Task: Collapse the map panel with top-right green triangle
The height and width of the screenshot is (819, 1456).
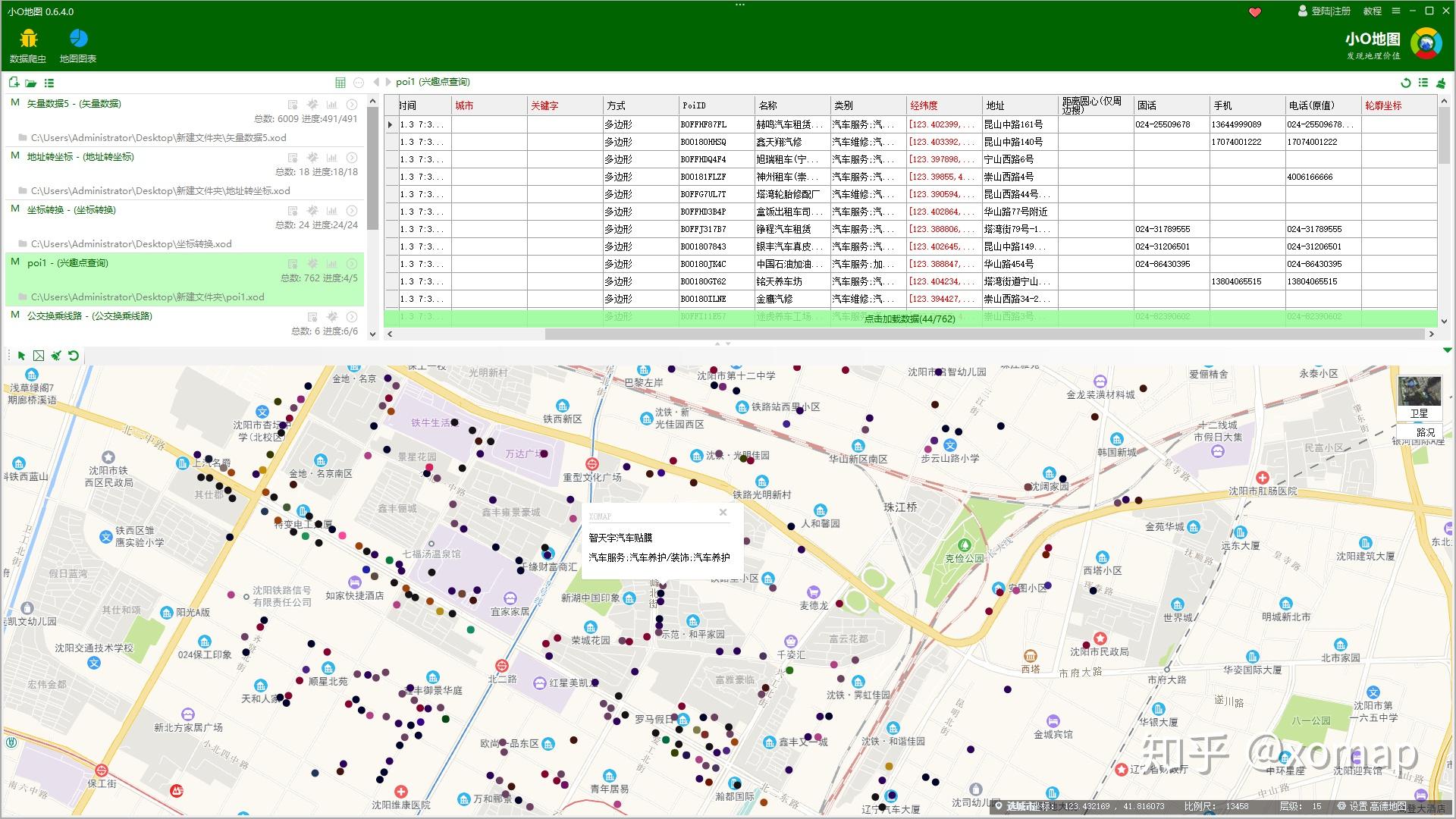Action: [1447, 350]
